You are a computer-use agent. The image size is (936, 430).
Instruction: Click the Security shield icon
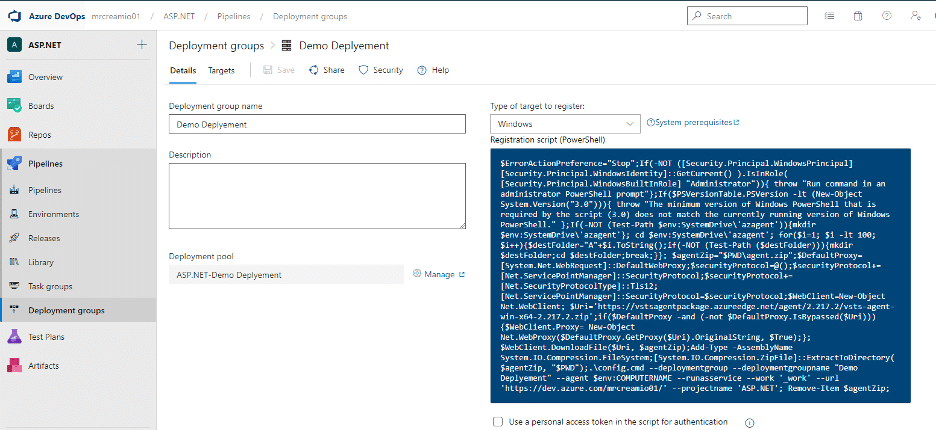pyautogui.click(x=363, y=70)
